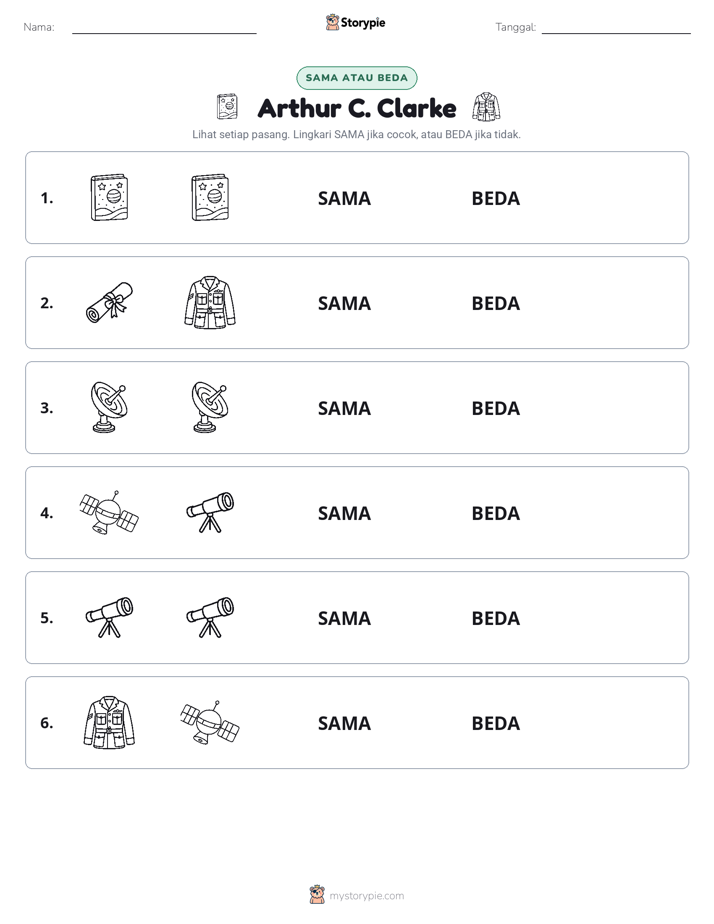Choose BEDA in row 6
714x924 pixels.
coord(495,723)
